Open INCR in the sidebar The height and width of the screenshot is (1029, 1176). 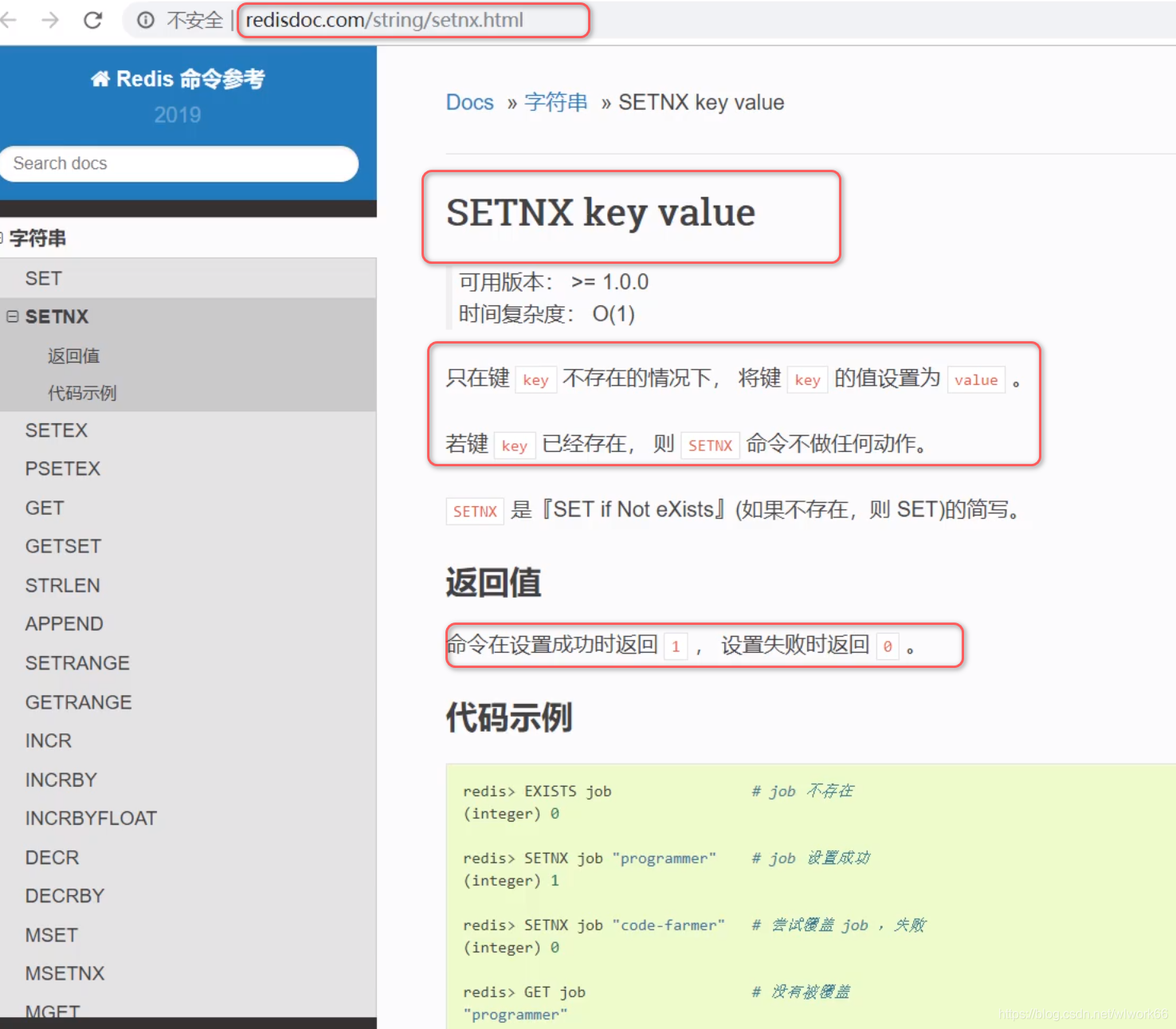click(x=49, y=740)
